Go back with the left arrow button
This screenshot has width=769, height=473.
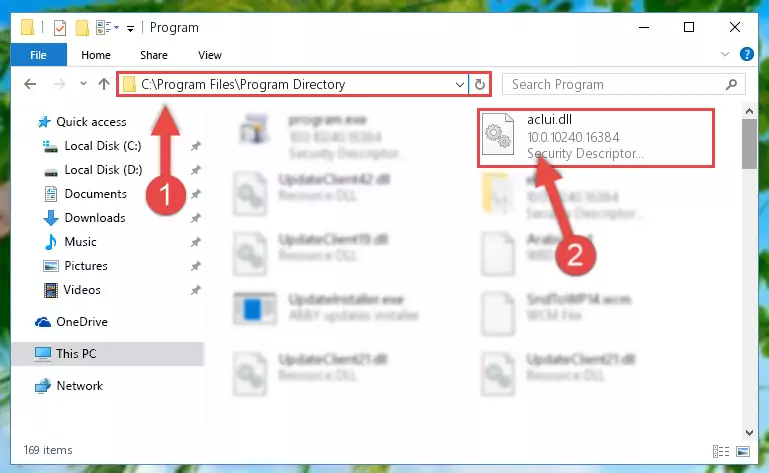point(30,84)
